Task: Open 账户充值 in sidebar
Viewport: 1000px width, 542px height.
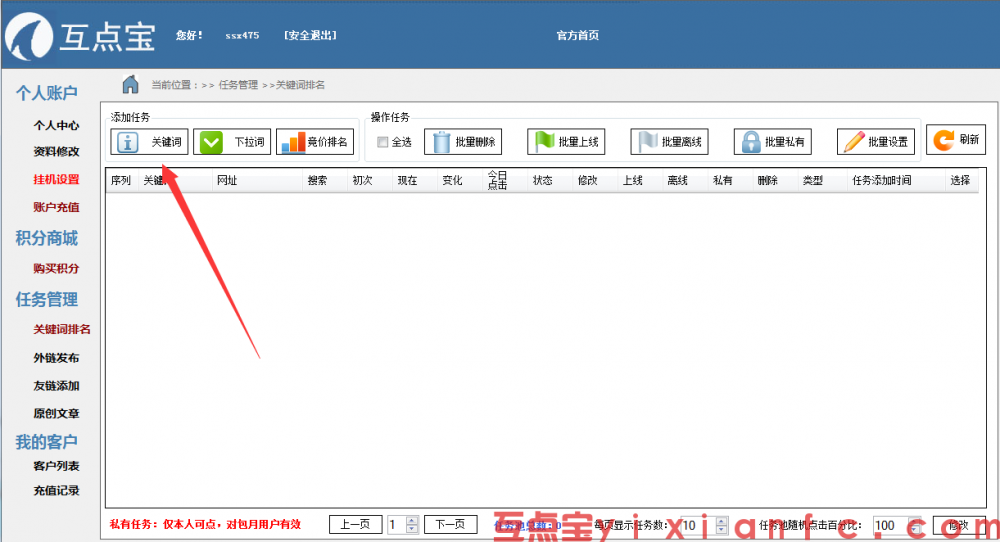Action: pos(56,207)
